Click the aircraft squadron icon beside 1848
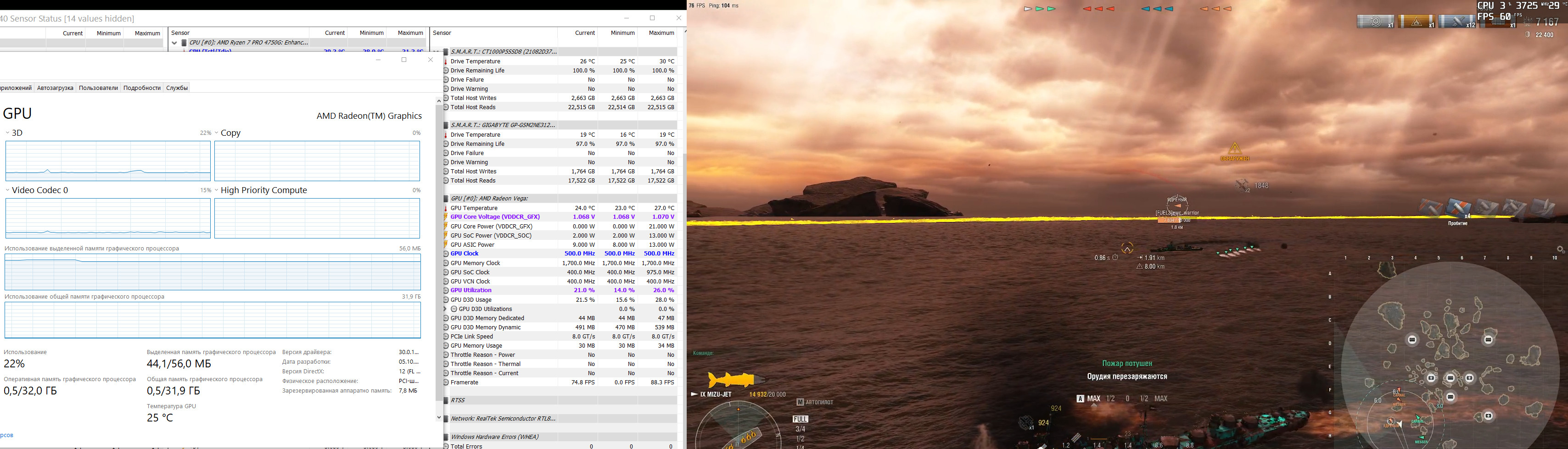This screenshot has width=1568, height=449. (x=1243, y=186)
